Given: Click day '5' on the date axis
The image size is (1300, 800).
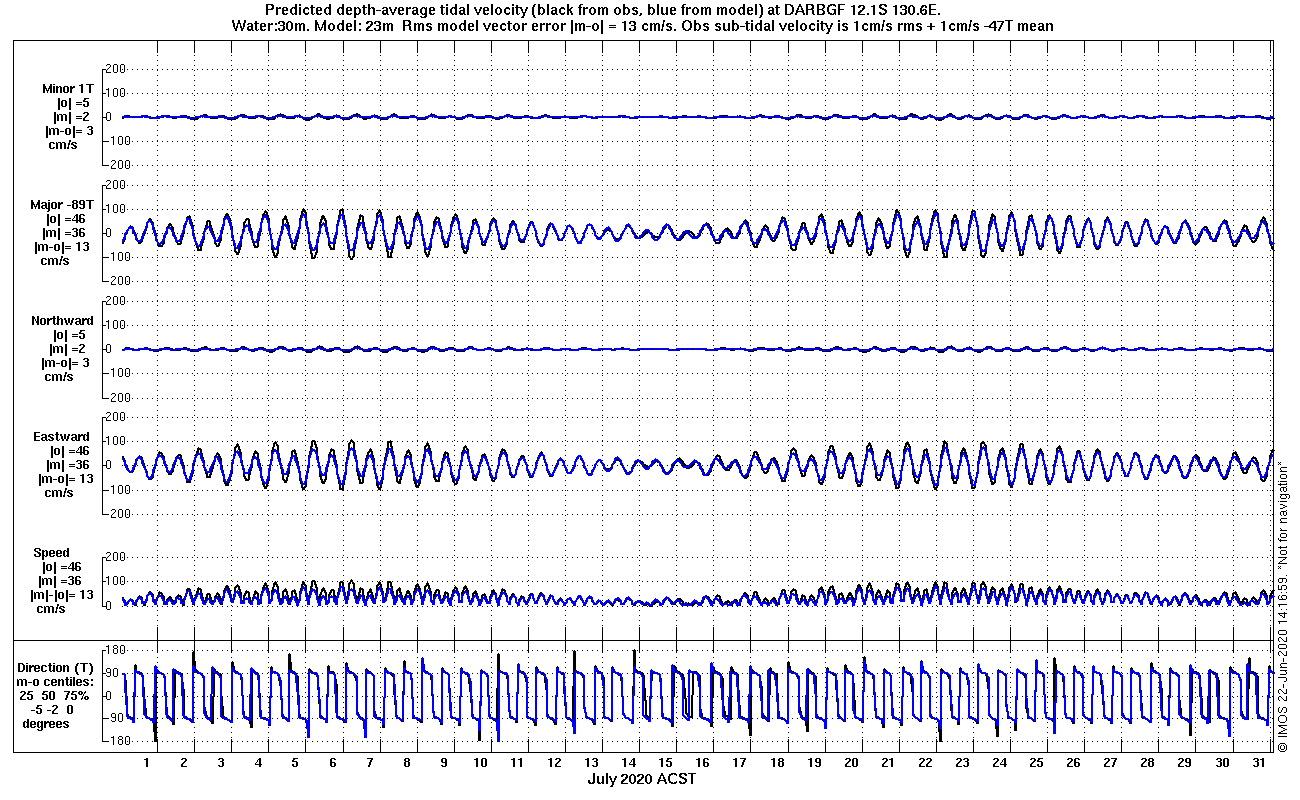Looking at the screenshot, I should click(x=295, y=763).
